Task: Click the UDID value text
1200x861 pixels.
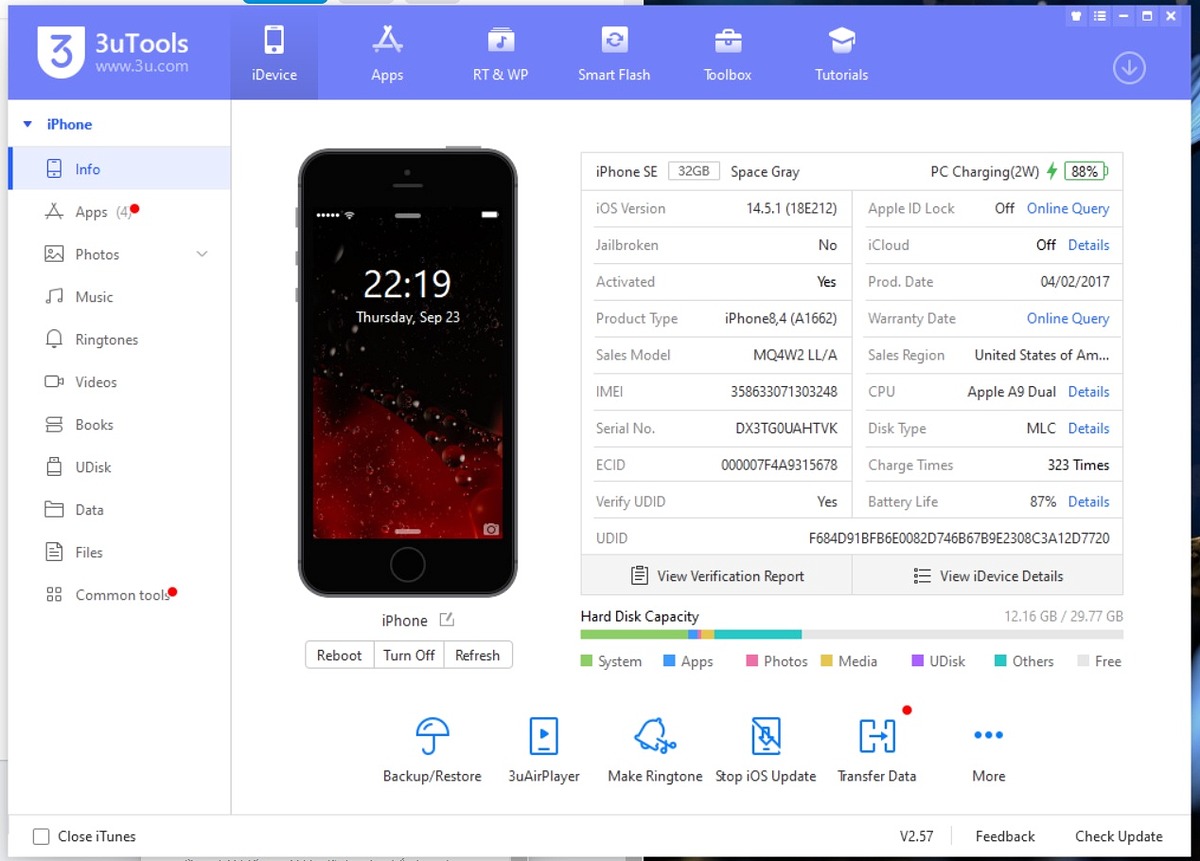Action: click(959, 538)
